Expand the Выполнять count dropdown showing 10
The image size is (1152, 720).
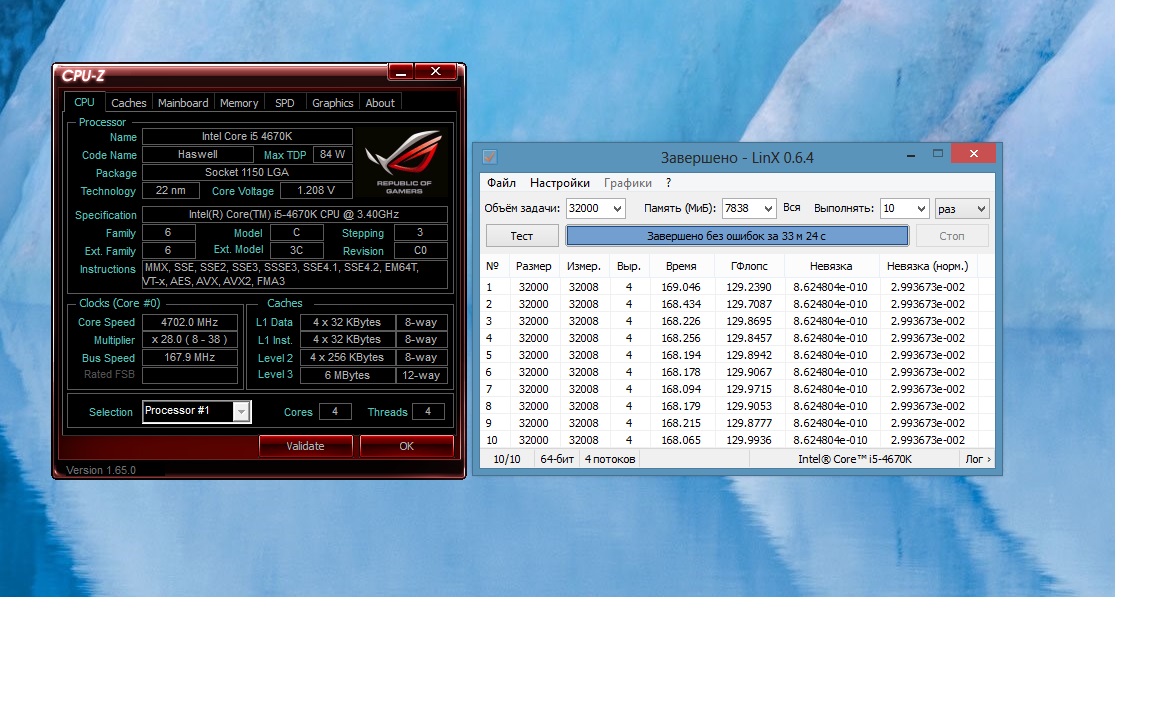(x=921, y=209)
